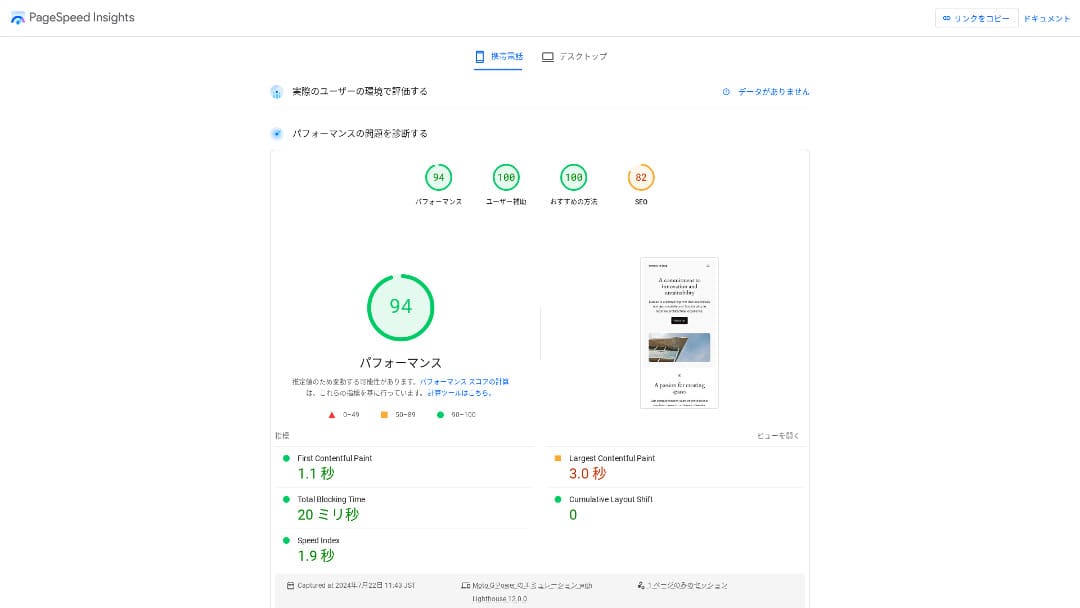The image size is (1080, 608).
Task: Open the パフォーマンス スコアの計算 link
Action: click(x=464, y=382)
